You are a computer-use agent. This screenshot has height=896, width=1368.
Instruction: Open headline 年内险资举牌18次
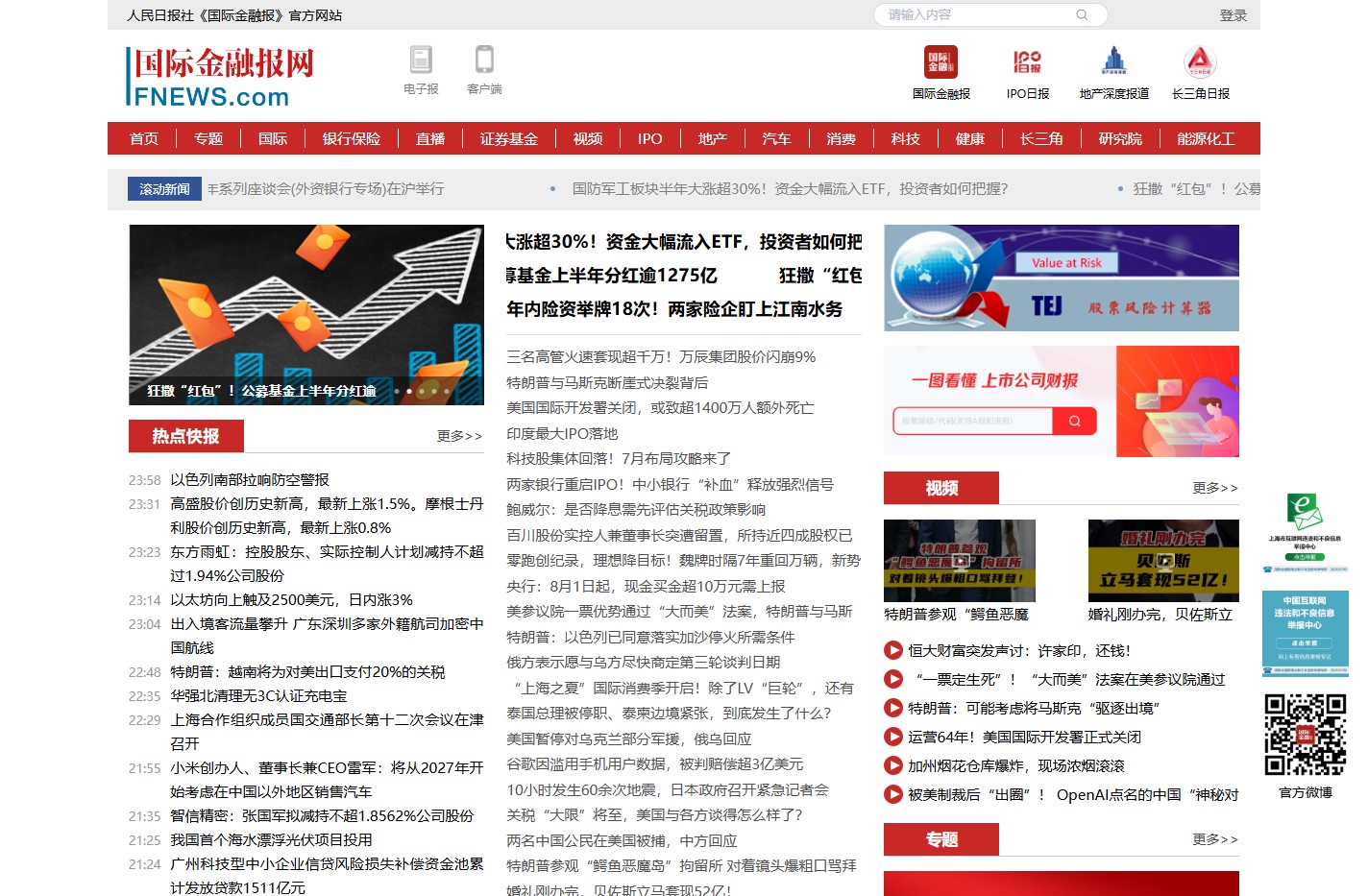pos(674,309)
